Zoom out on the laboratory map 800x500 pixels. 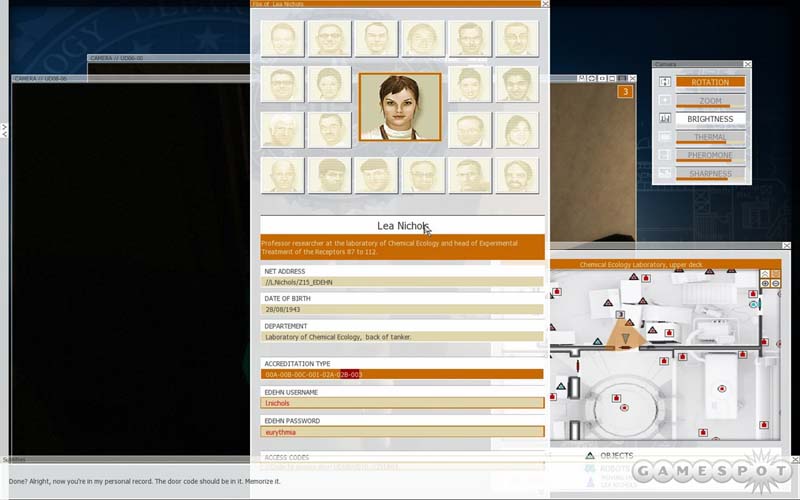tap(776, 284)
